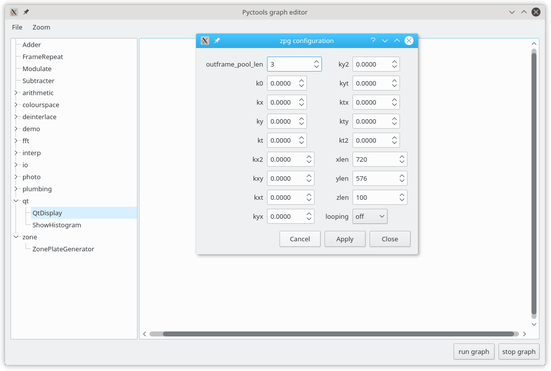Expand the io tree node

pyautogui.click(x=16, y=165)
